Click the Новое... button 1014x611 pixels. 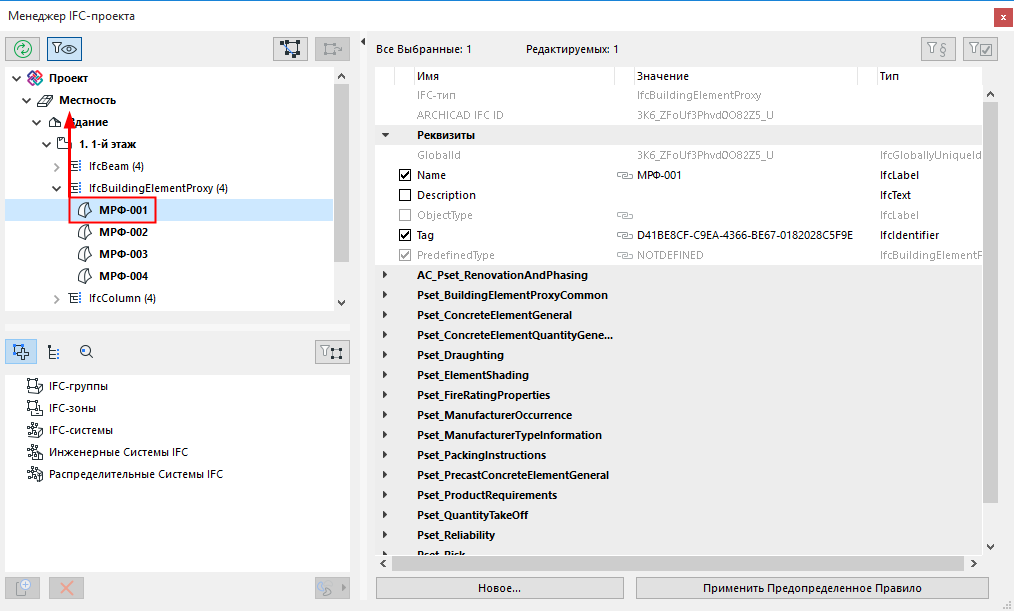[x=499, y=588]
